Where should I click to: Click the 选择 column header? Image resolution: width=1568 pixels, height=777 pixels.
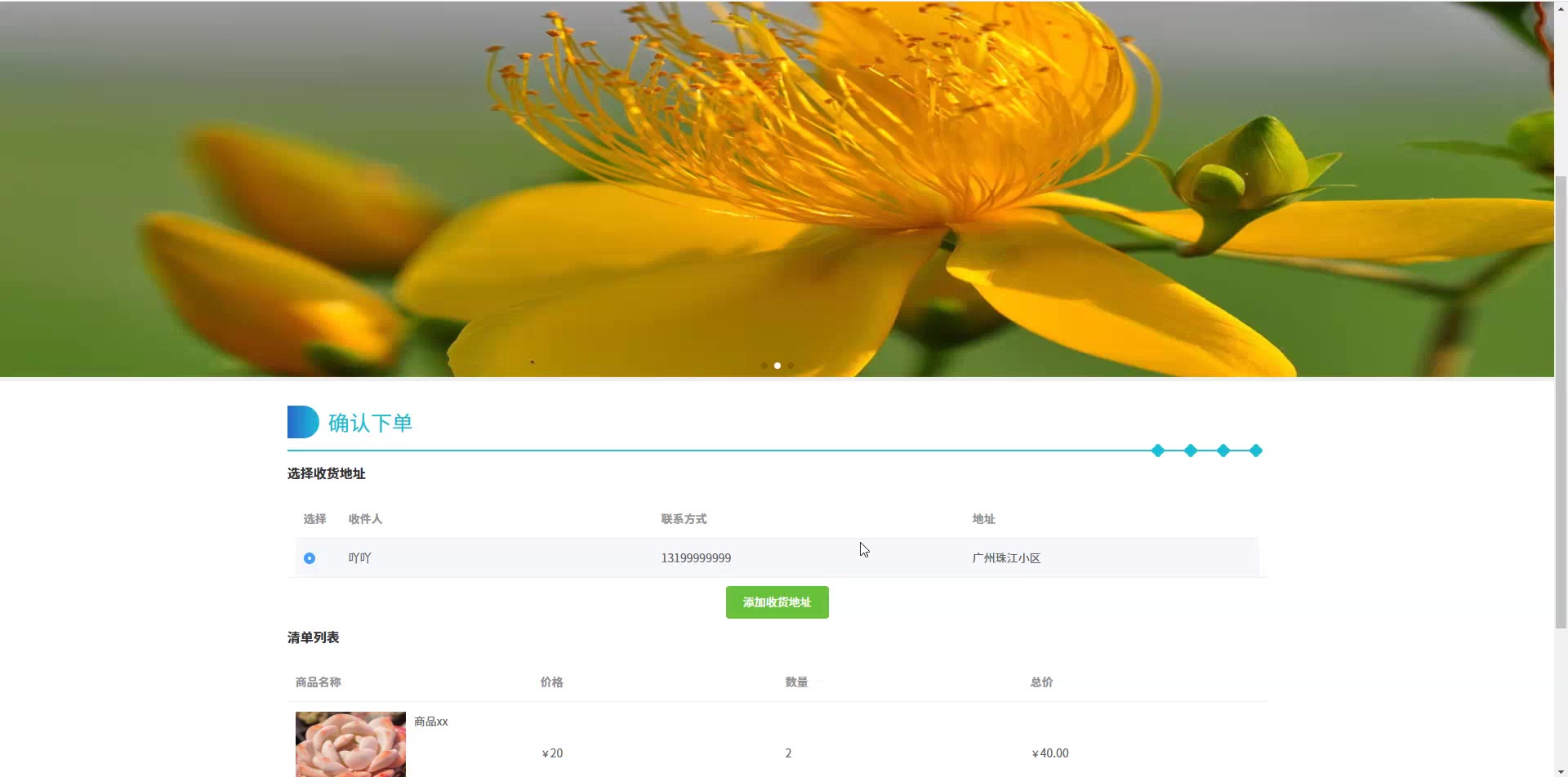point(314,519)
